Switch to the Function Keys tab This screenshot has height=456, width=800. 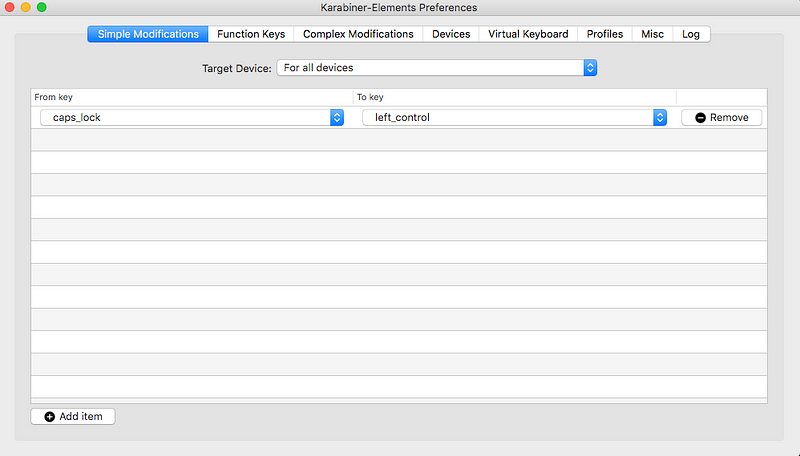(x=251, y=34)
